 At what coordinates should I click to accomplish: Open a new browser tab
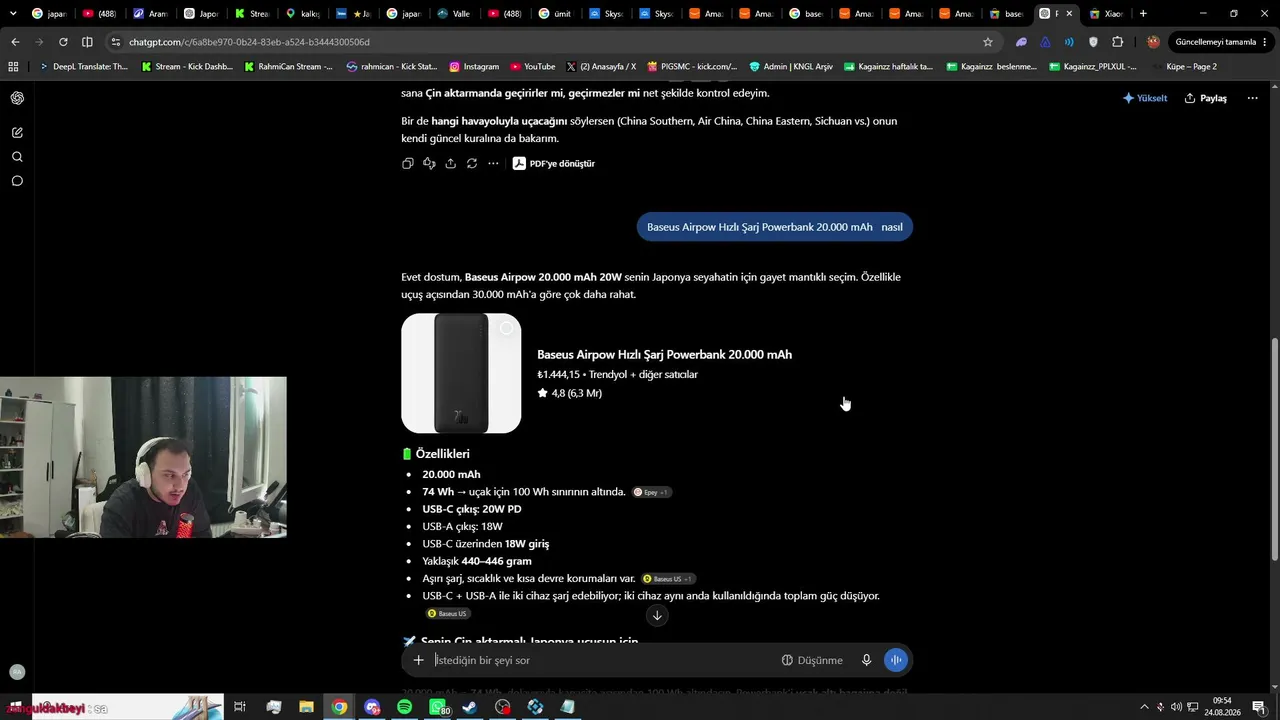(x=1143, y=14)
